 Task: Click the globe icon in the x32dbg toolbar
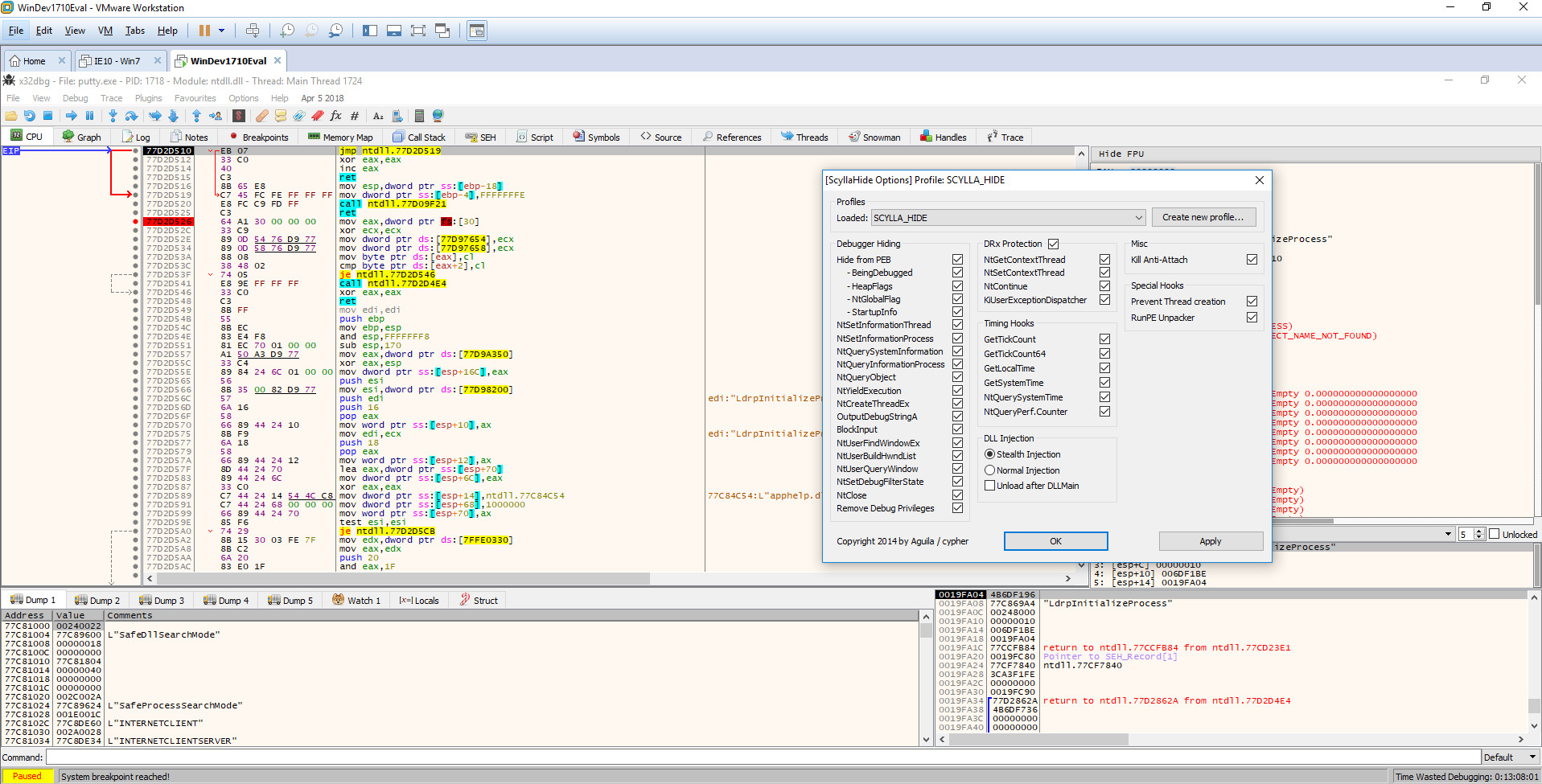(x=438, y=116)
